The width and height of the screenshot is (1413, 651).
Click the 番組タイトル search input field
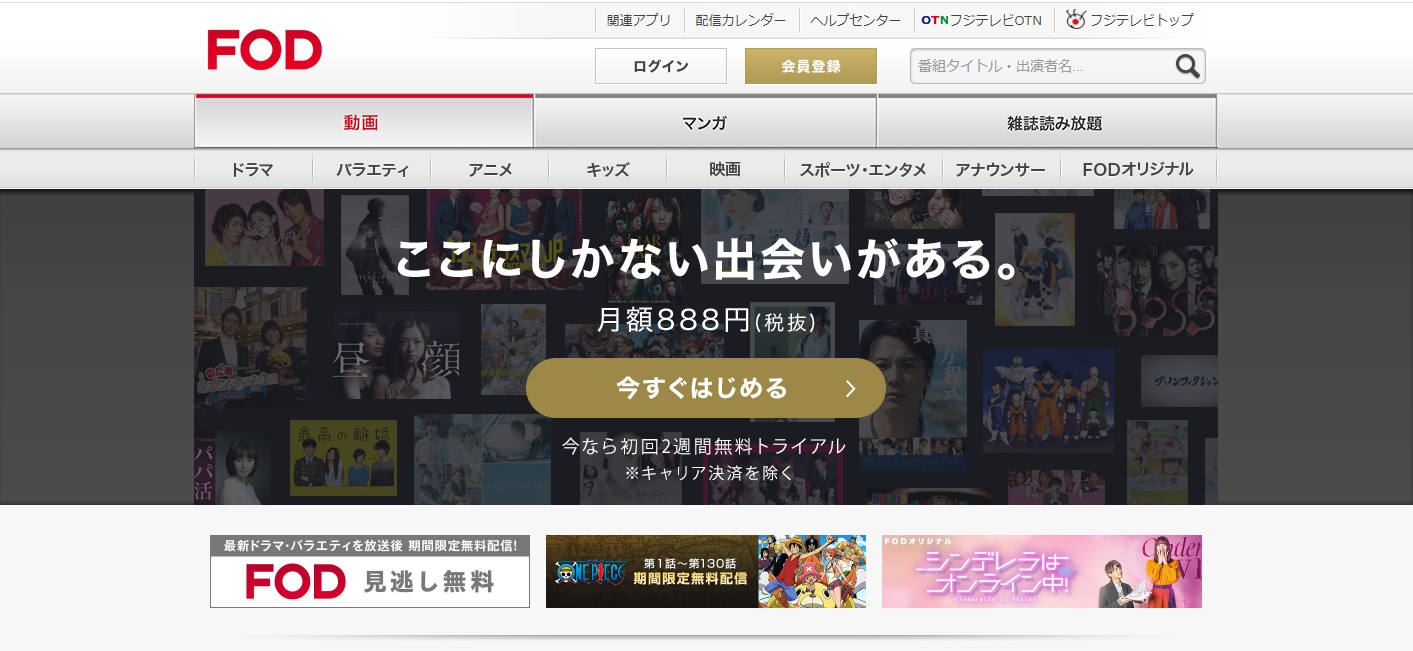point(1040,66)
